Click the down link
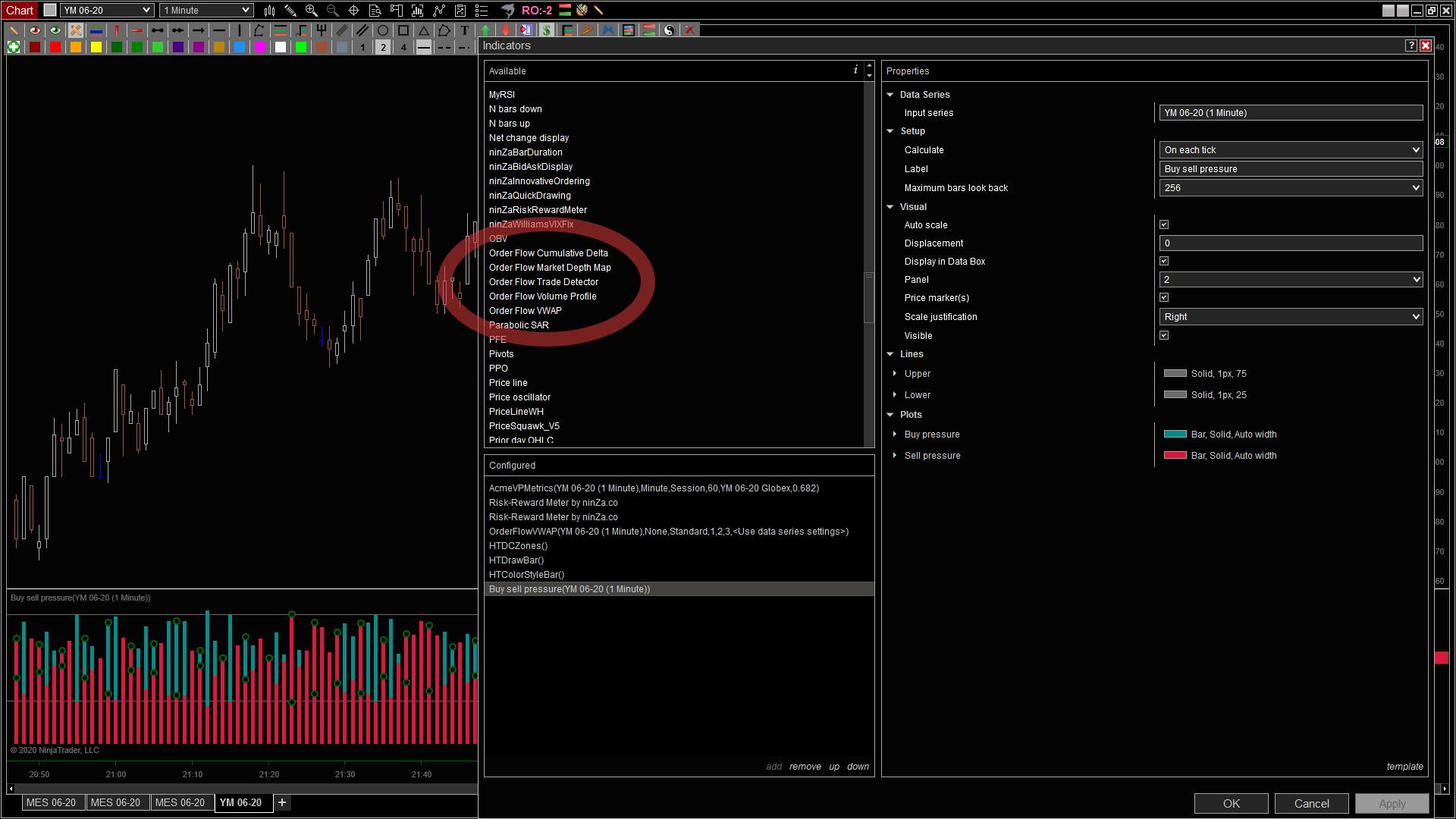The width and height of the screenshot is (1456, 819). click(x=858, y=767)
